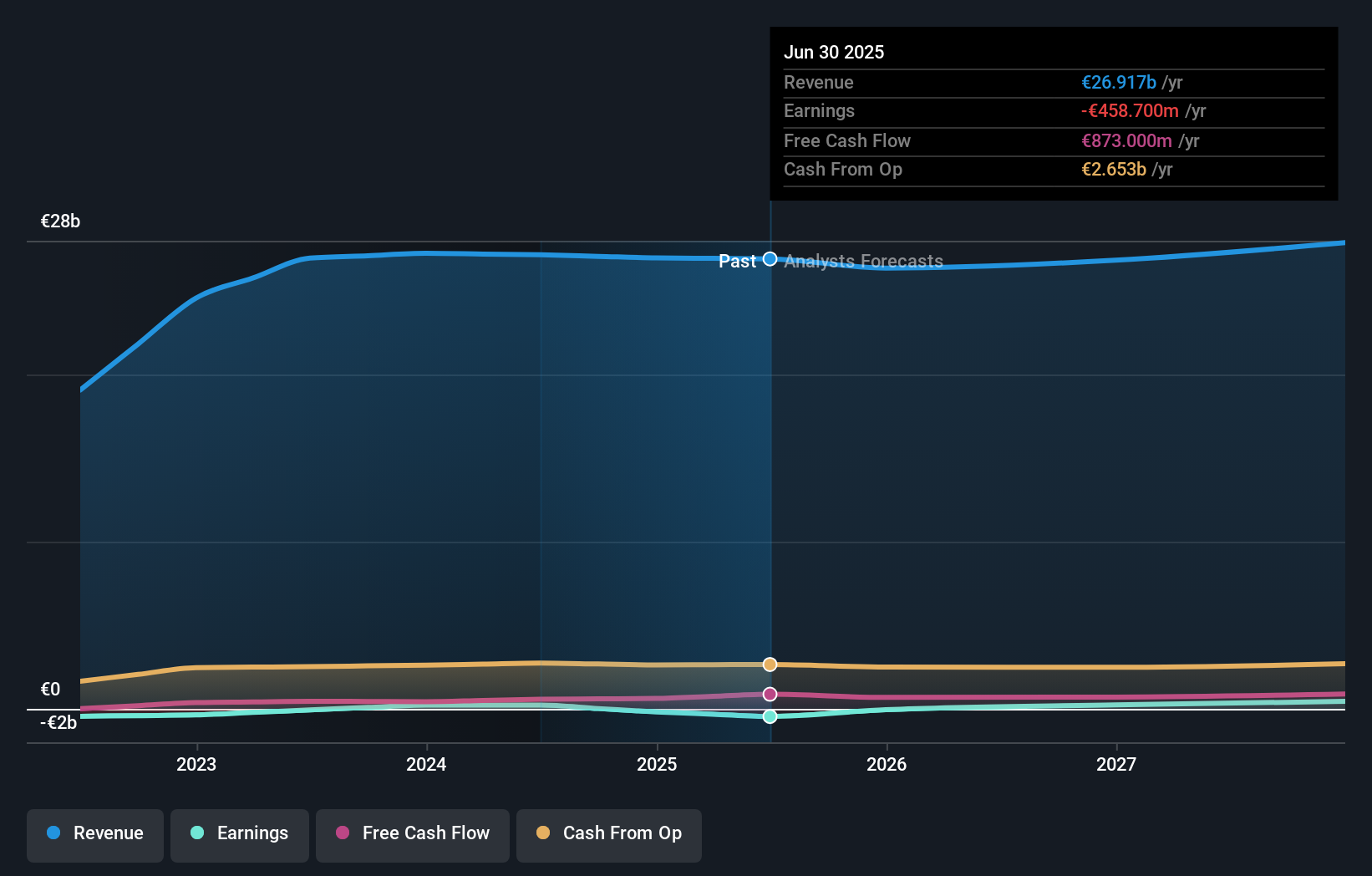Image resolution: width=1372 pixels, height=876 pixels.
Task: Click the 2024 year label on the axis
Action: tap(426, 763)
